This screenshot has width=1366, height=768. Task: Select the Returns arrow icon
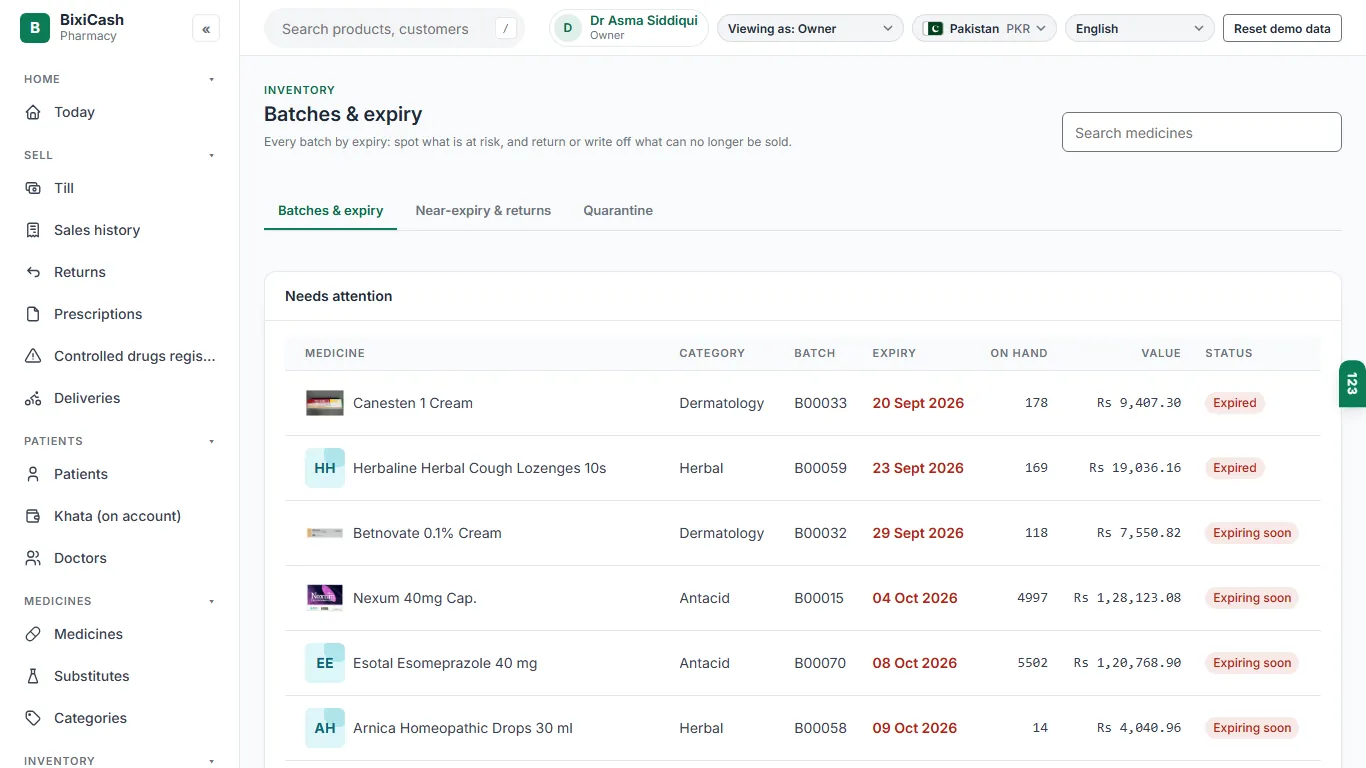[x=33, y=272]
